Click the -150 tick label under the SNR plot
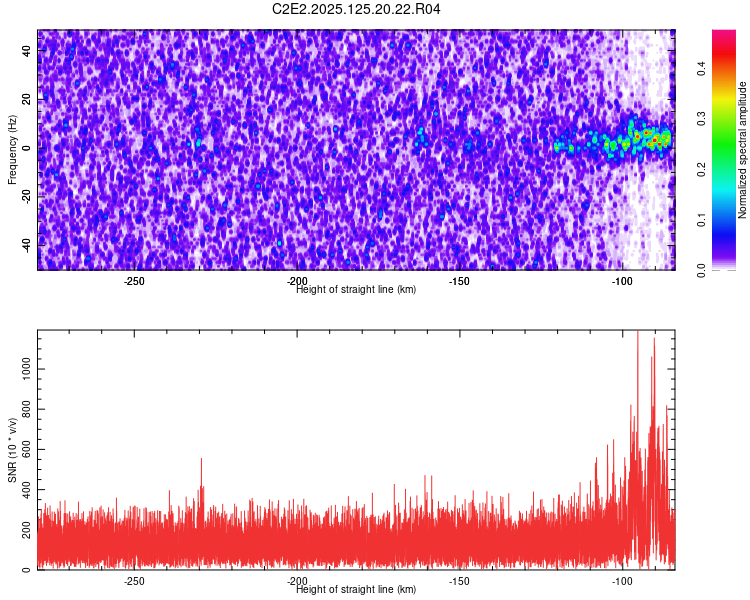This screenshot has height=600, width=750. pos(459,582)
